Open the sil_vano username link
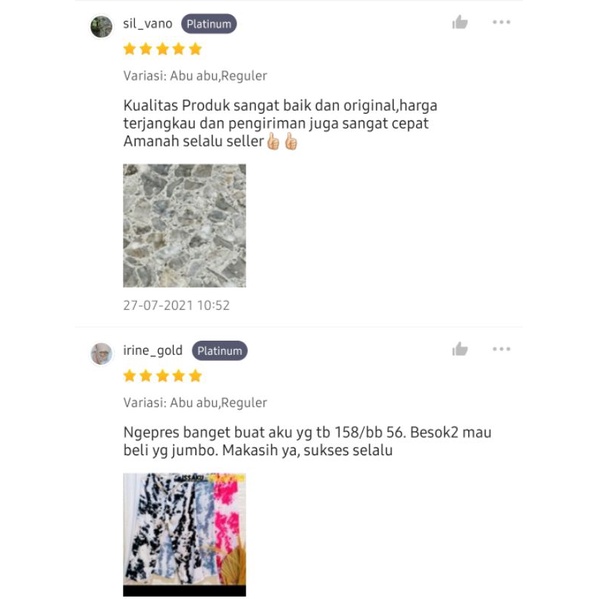Viewport: 599px width, 599px height. coord(147,24)
